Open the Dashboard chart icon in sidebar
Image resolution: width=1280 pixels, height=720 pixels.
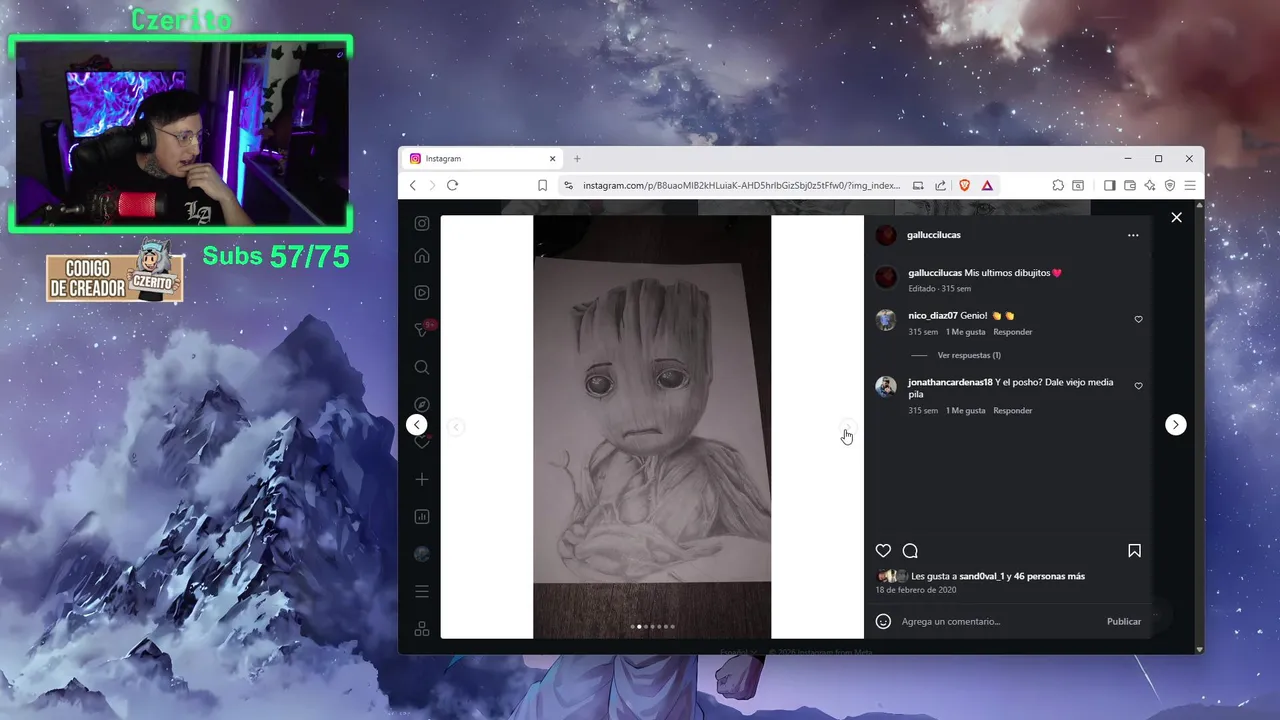point(422,517)
